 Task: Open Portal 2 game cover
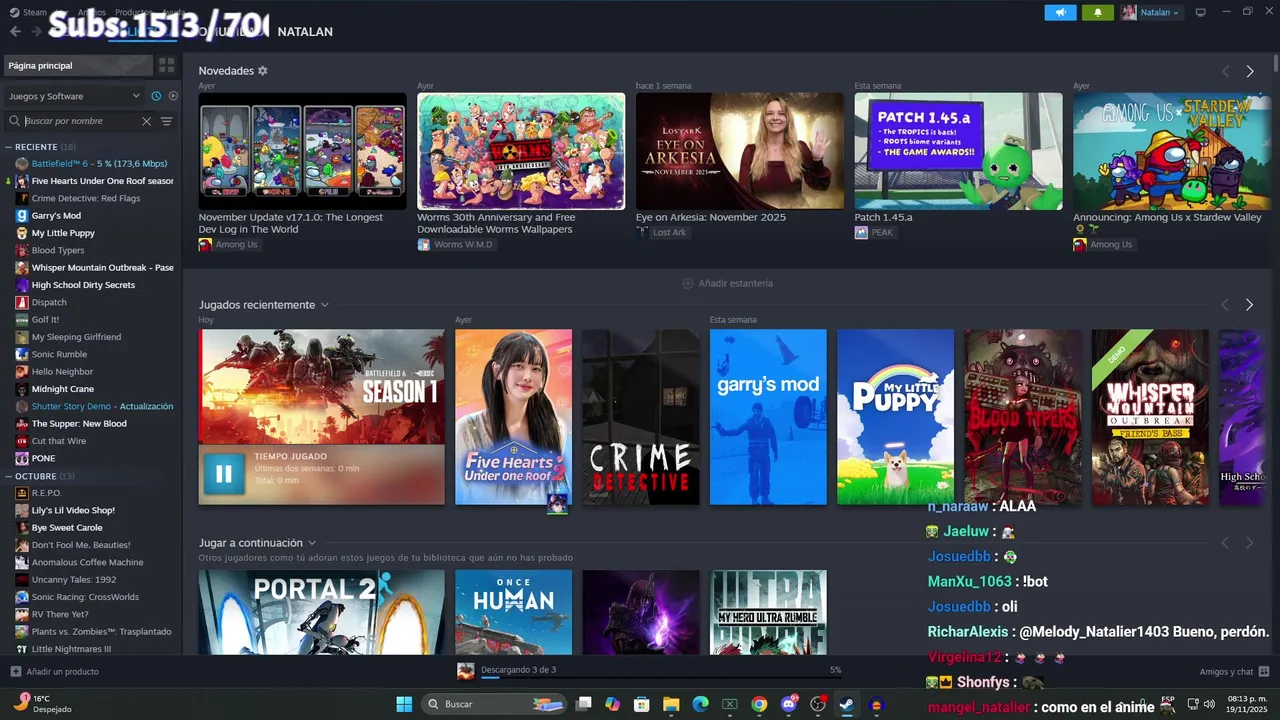click(x=321, y=612)
